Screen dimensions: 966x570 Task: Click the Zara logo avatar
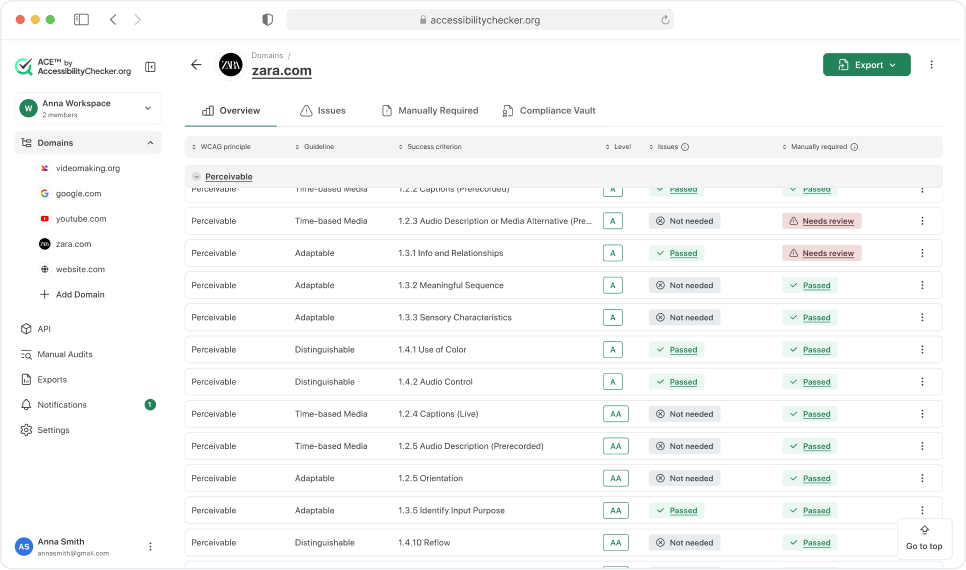coord(231,65)
